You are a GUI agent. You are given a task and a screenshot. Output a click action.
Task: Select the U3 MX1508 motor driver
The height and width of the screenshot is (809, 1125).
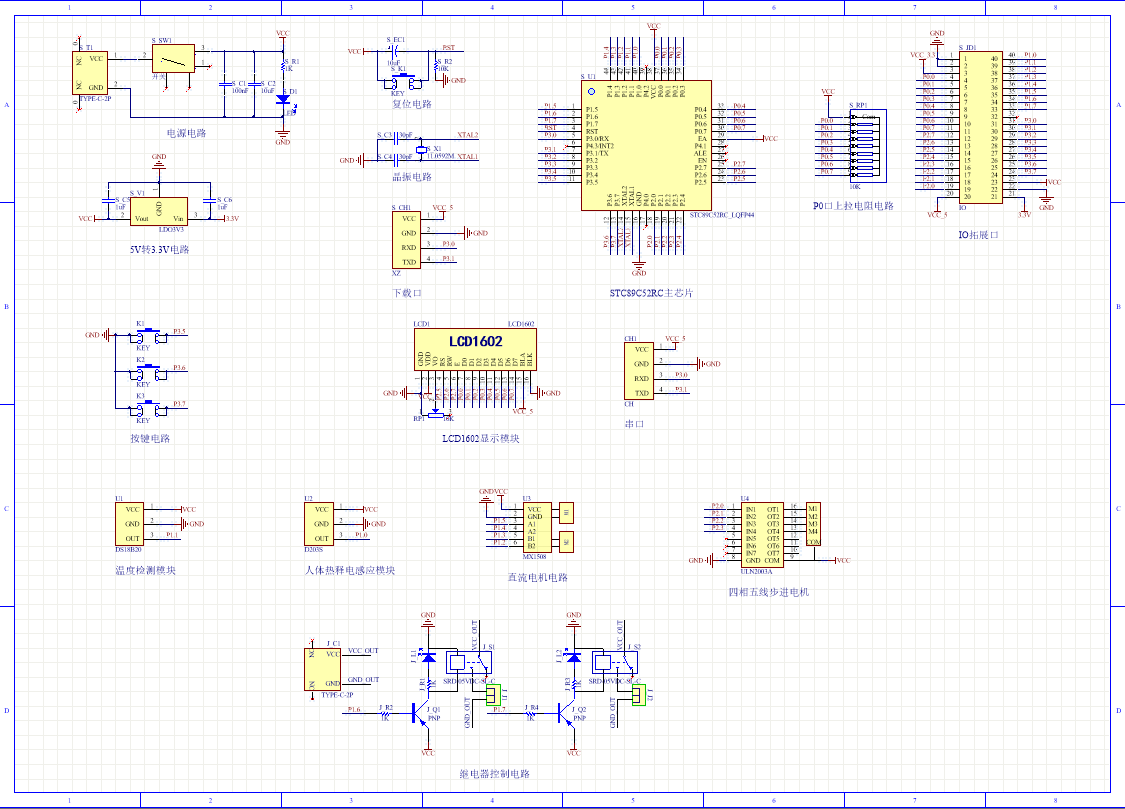[537, 527]
